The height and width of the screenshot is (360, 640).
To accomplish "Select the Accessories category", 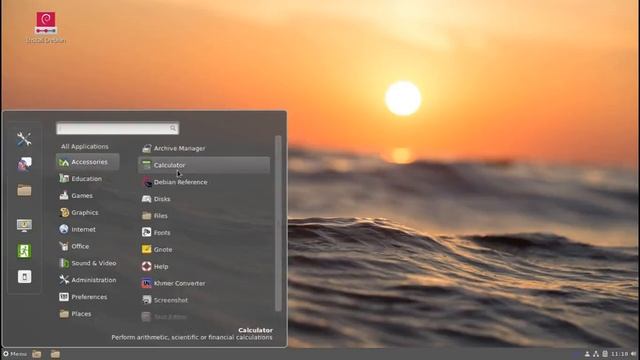I will 88,162.
